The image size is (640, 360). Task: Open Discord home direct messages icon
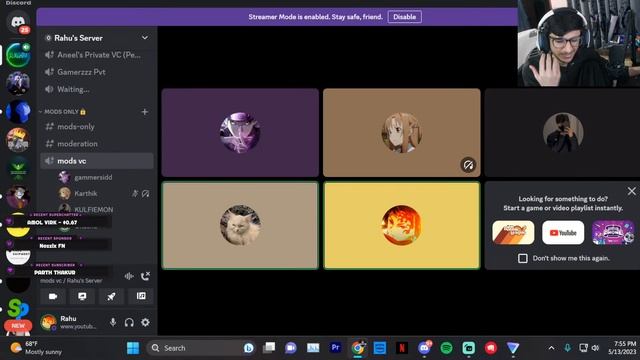[x=18, y=22]
